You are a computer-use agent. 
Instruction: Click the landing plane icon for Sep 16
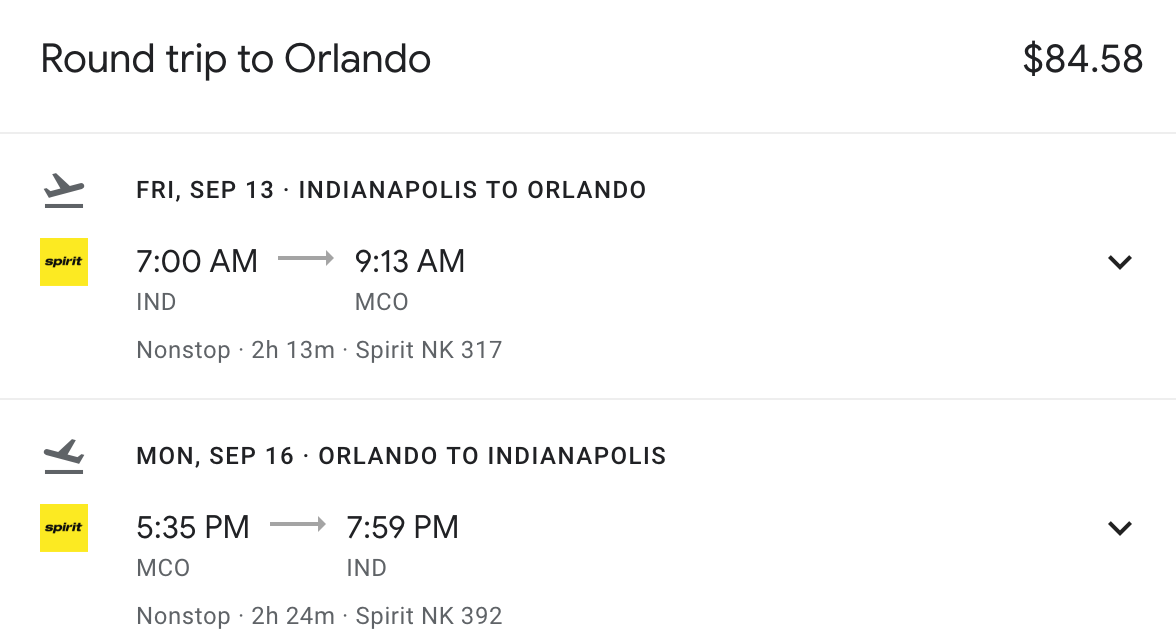click(64, 456)
